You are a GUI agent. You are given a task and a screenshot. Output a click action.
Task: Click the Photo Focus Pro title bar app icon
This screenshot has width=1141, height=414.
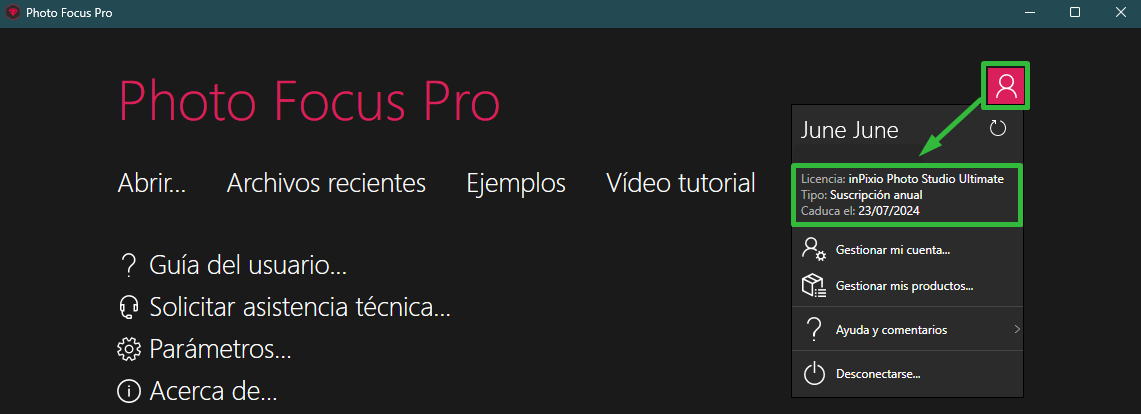pyautogui.click(x=12, y=12)
